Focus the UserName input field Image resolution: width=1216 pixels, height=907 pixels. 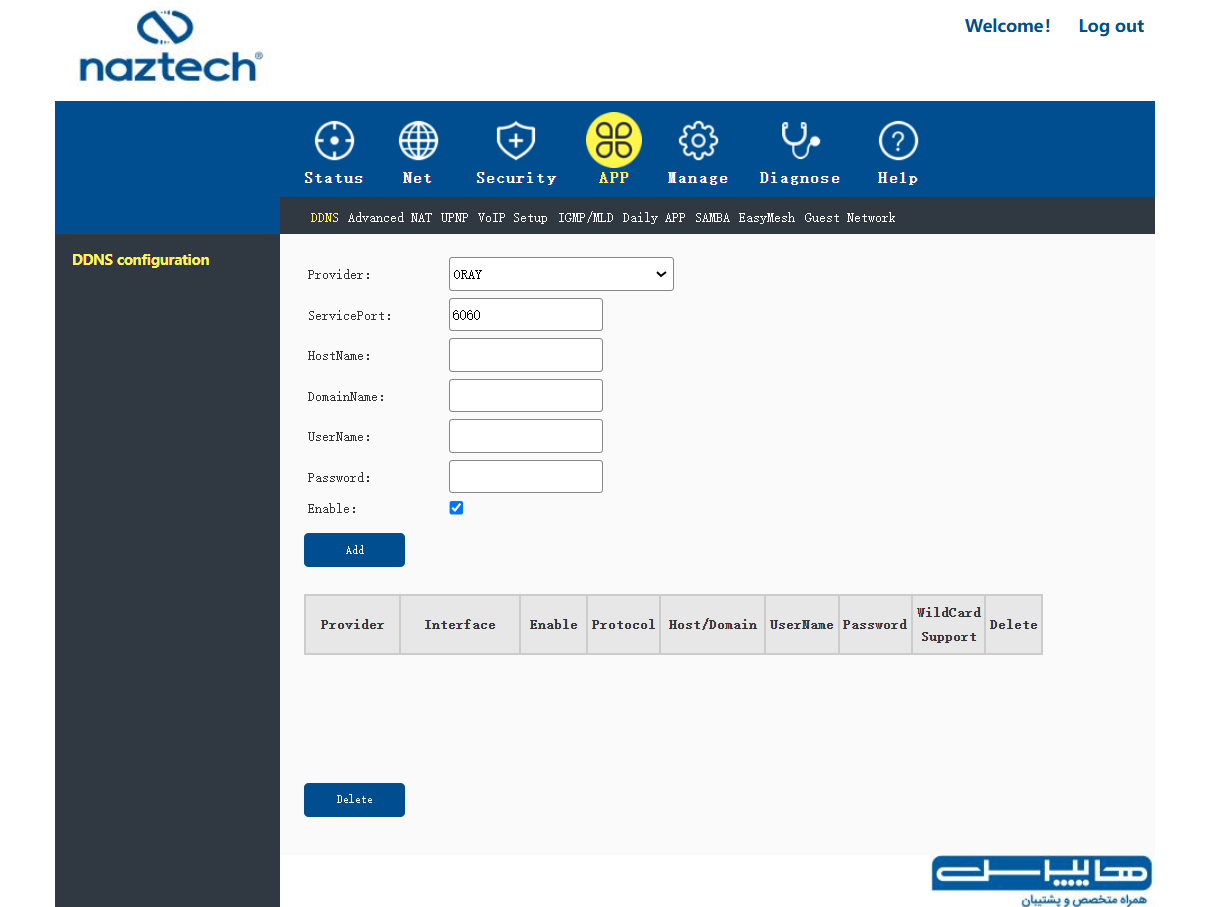[x=526, y=436]
